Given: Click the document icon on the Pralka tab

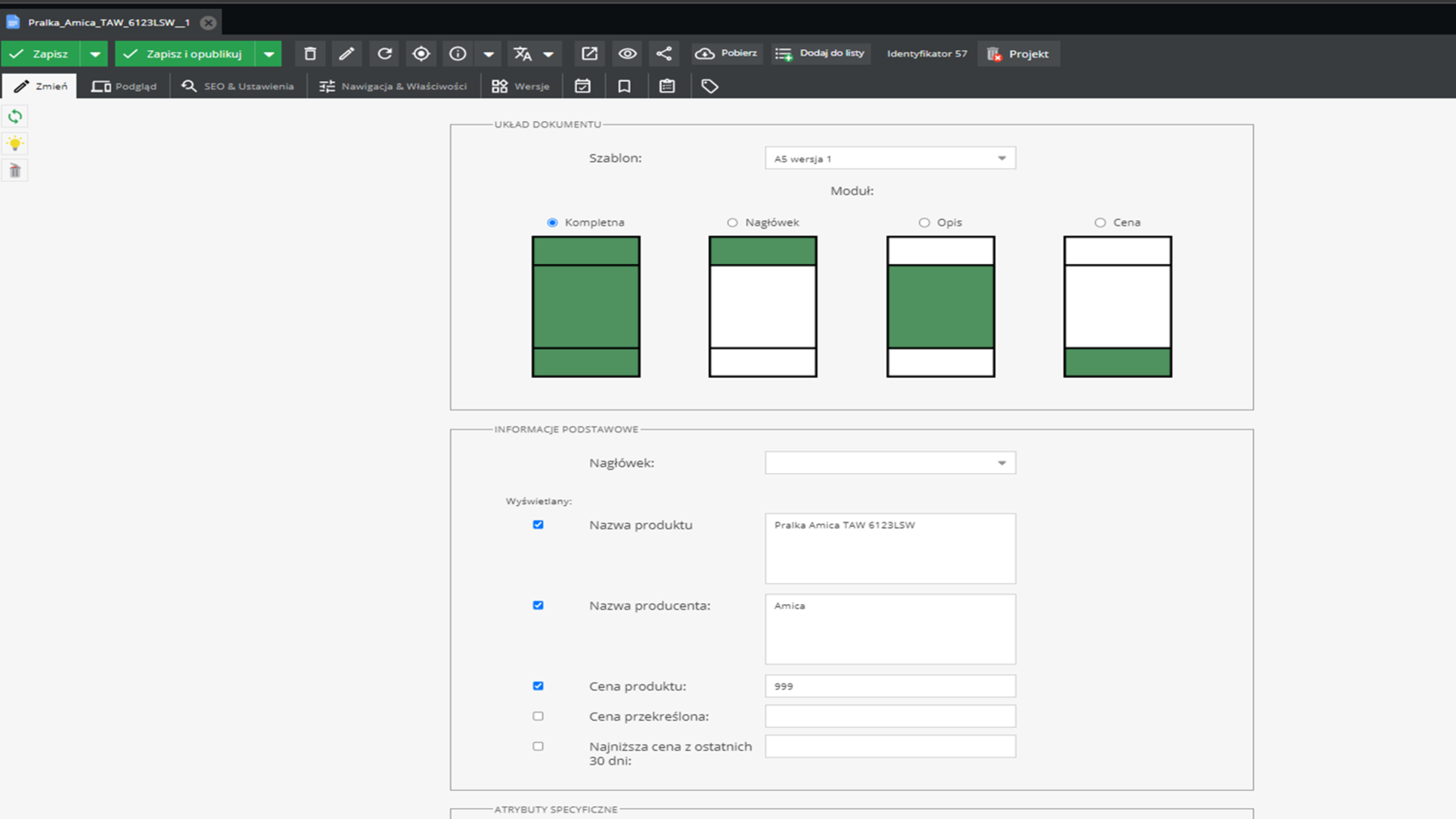Looking at the screenshot, I should point(13,22).
